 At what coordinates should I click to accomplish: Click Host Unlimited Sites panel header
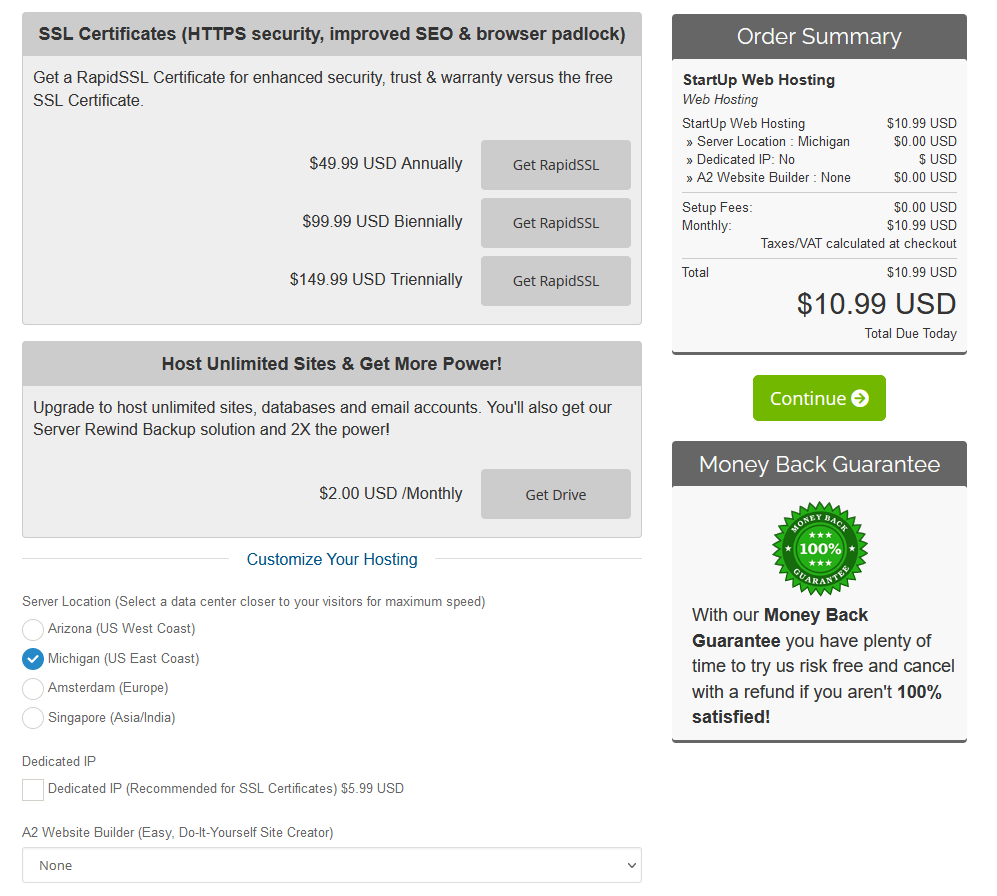(x=332, y=364)
